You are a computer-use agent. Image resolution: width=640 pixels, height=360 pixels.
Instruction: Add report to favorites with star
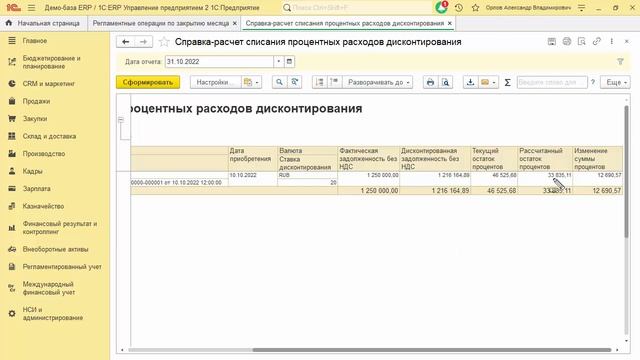click(164, 42)
